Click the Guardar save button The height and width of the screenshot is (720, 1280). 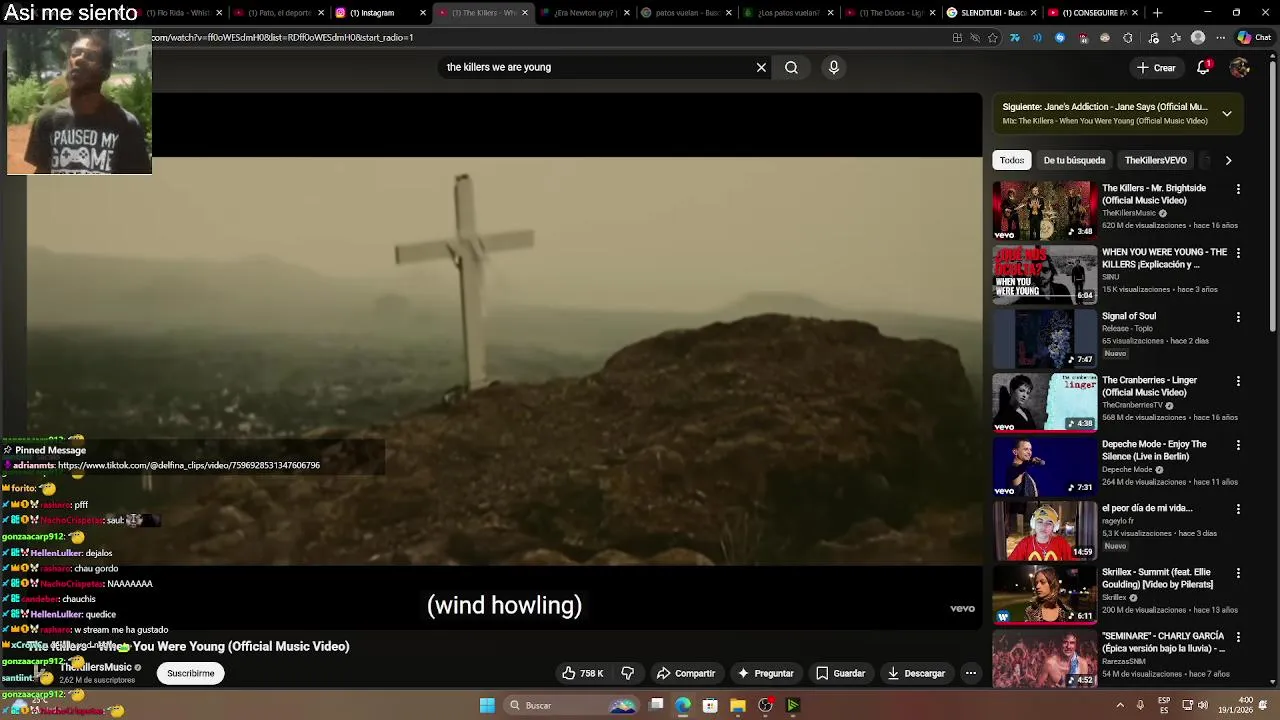pyautogui.click(x=839, y=673)
